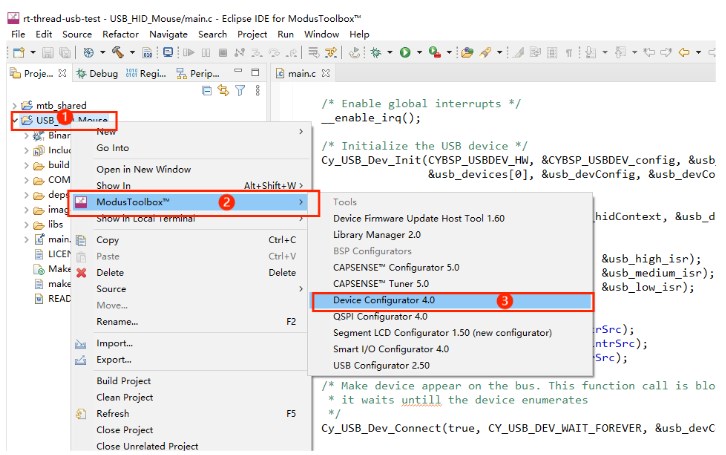The image size is (726, 455).
Task: Click the Search flashlight icon
Action: point(485,52)
